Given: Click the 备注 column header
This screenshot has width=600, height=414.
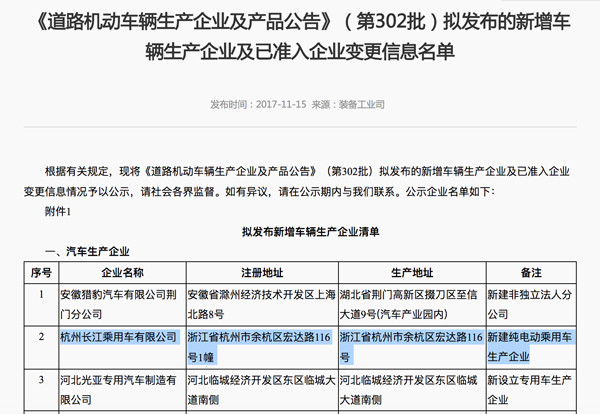Looking at the screenshot, I should (531, 273).
